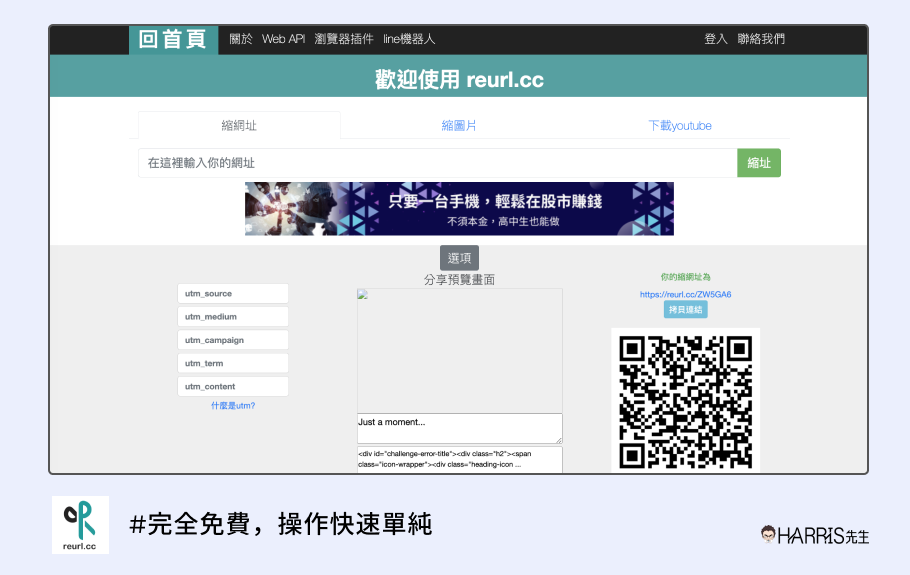
Task: Click the 你的縮網址為 label
Action: pos(685,277)
